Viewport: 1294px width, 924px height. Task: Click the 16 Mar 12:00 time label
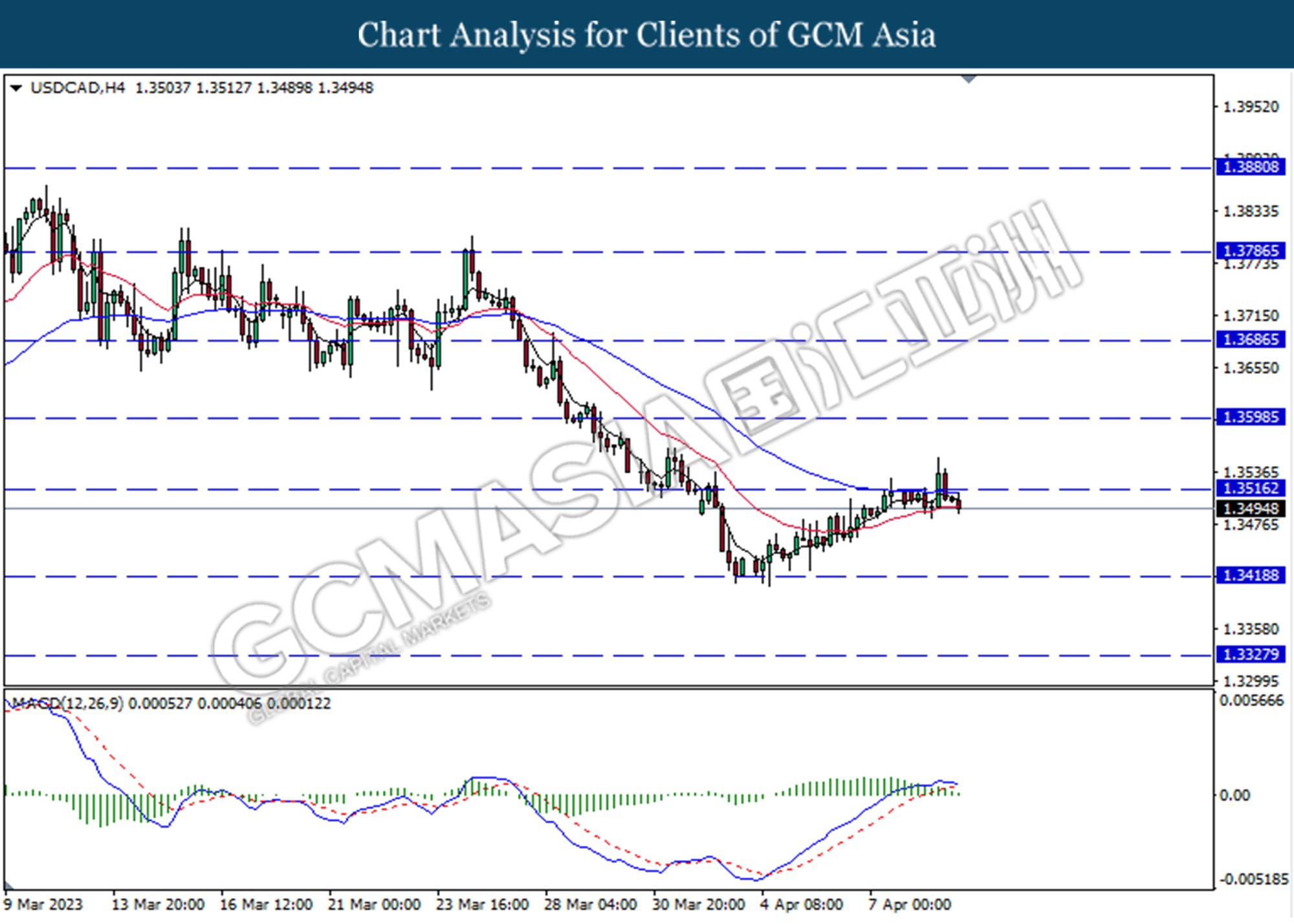[266, 904]
